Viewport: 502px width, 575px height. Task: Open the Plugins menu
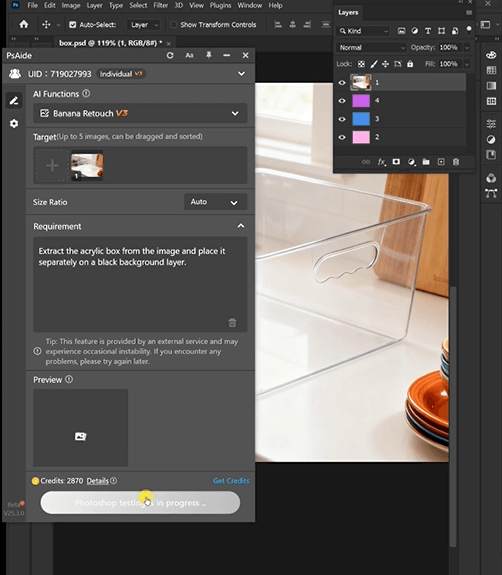tap(220, 5)
